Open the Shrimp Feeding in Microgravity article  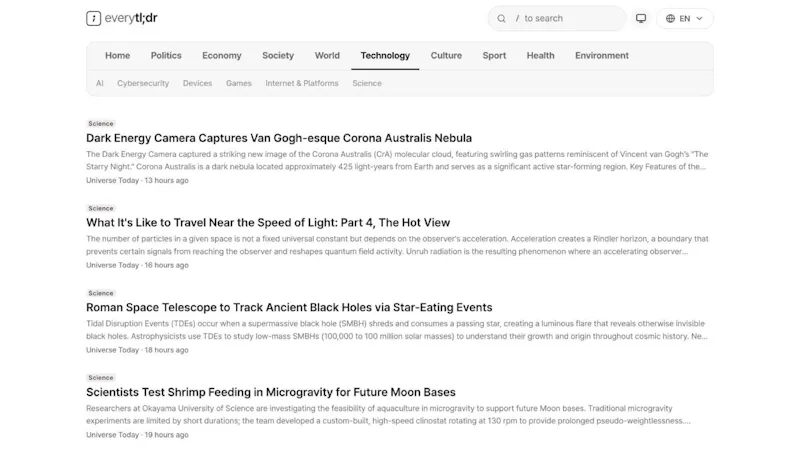point(270,392)
